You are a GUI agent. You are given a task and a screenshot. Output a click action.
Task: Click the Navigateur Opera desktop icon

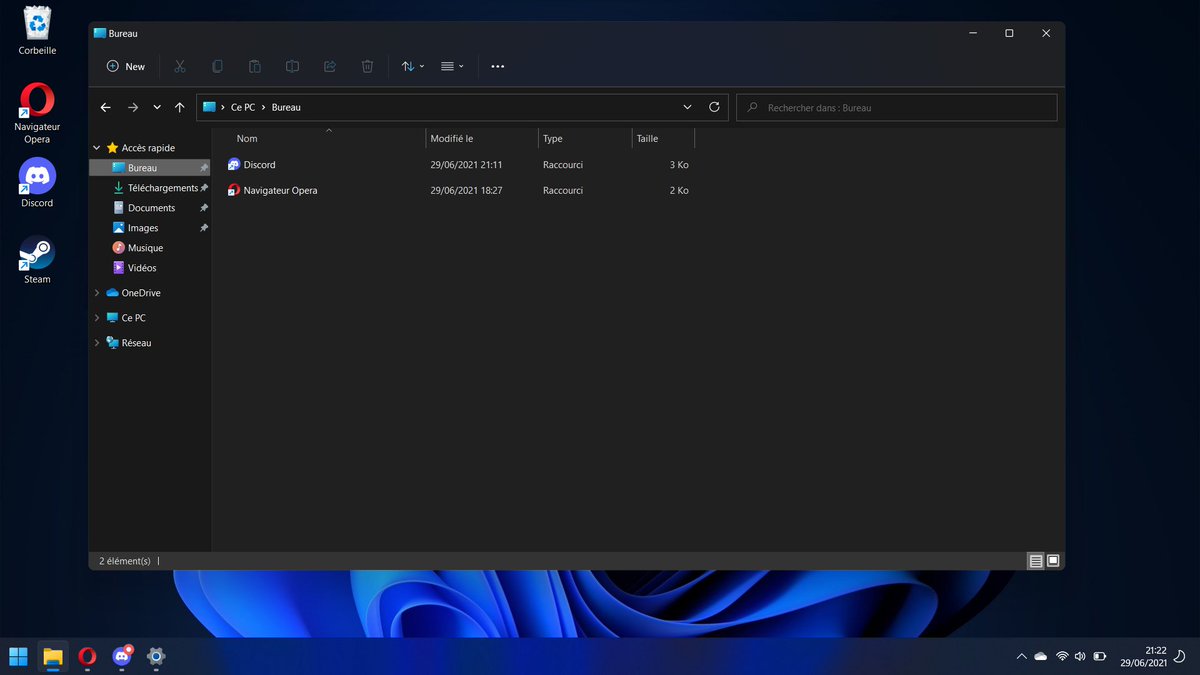[x=37, y=113]
